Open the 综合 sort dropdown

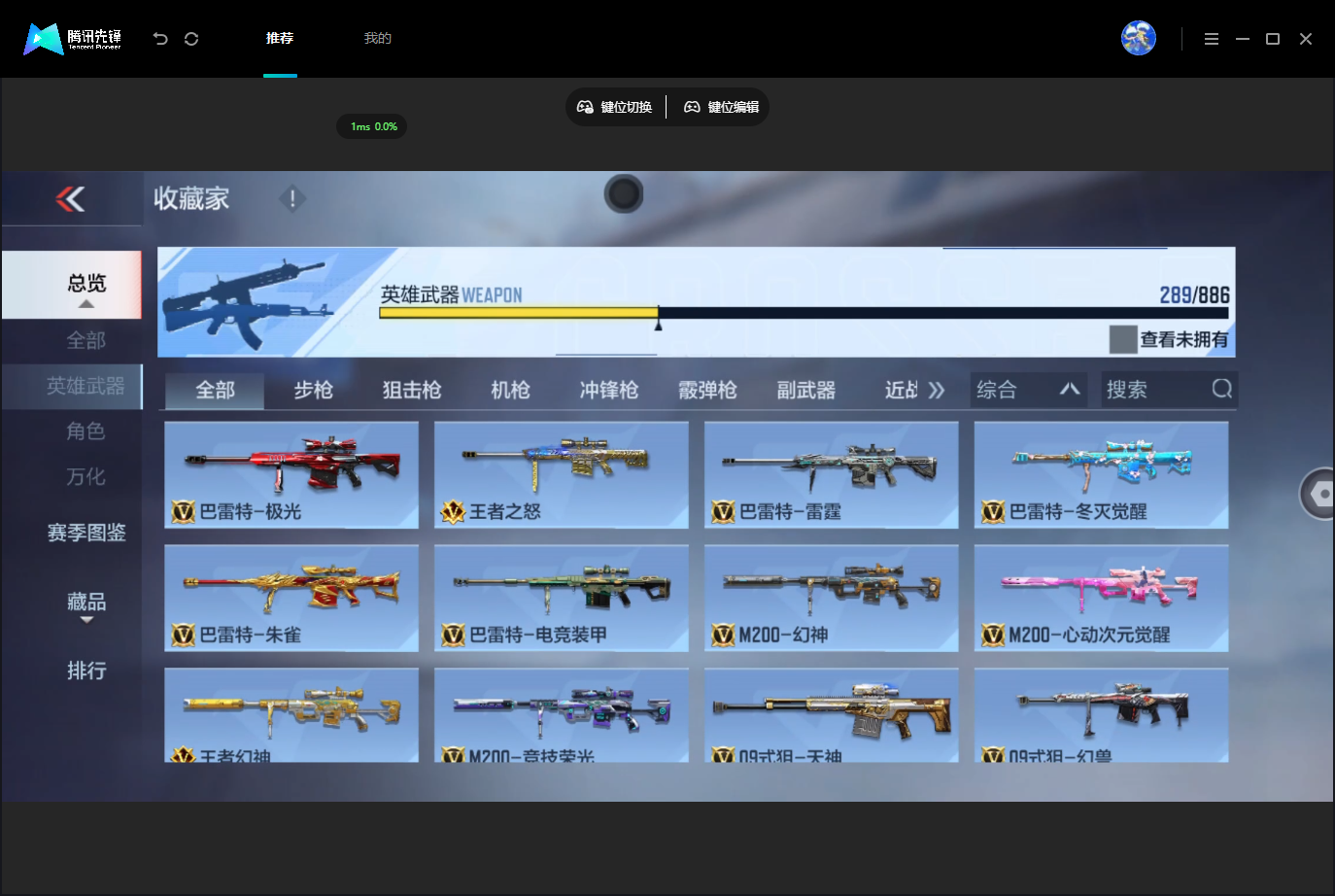(x=1030, y=390)
